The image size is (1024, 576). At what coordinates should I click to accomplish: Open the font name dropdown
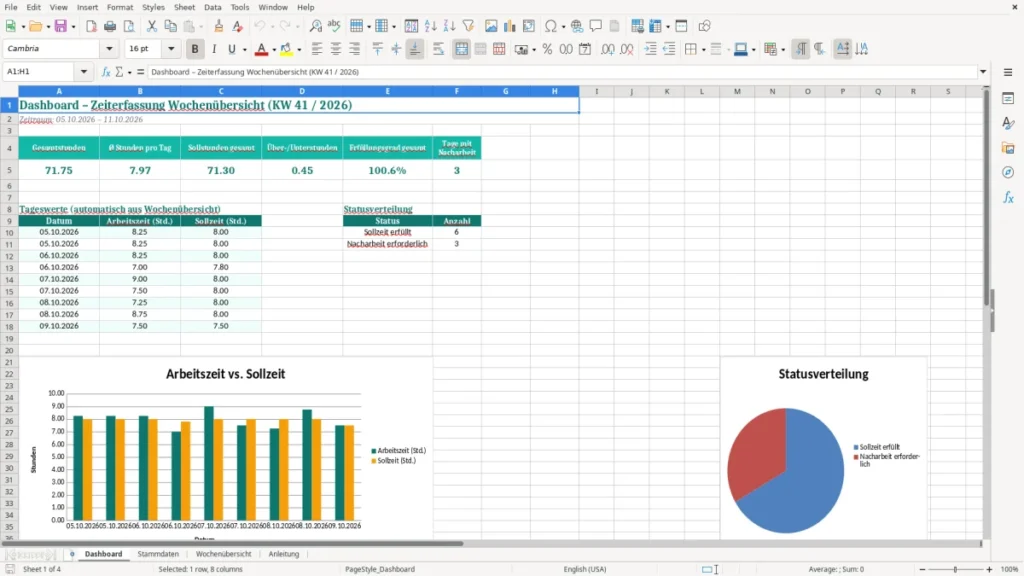click(109, 49)
